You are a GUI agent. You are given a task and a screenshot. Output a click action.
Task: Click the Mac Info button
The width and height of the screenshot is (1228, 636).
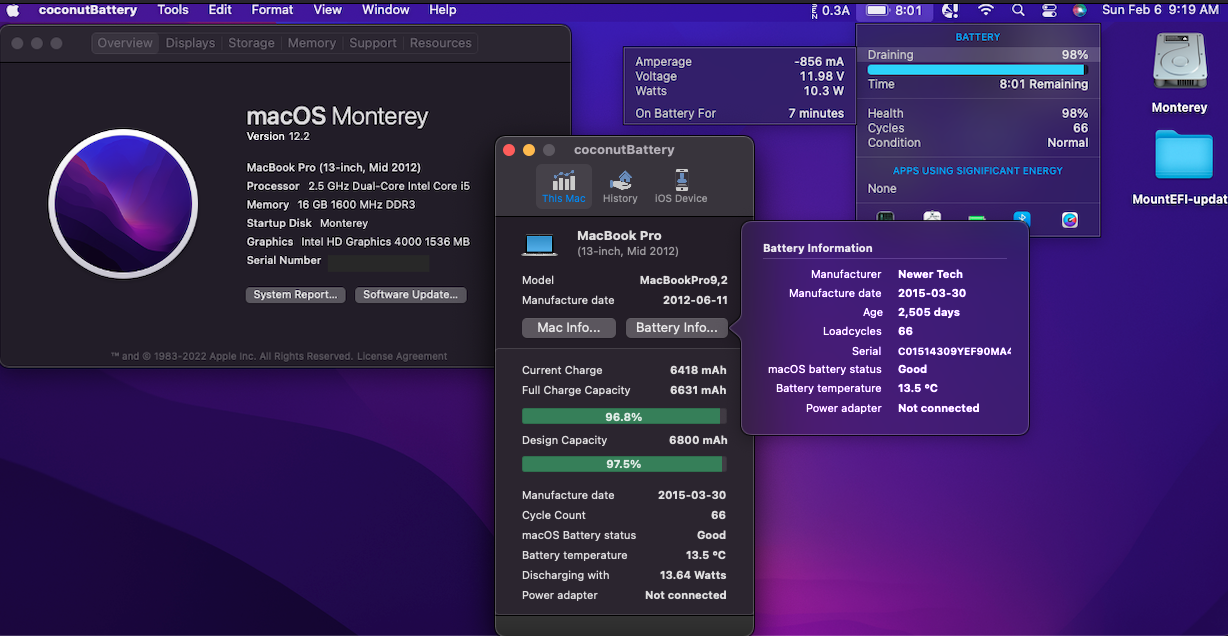(x=569, y=327)
